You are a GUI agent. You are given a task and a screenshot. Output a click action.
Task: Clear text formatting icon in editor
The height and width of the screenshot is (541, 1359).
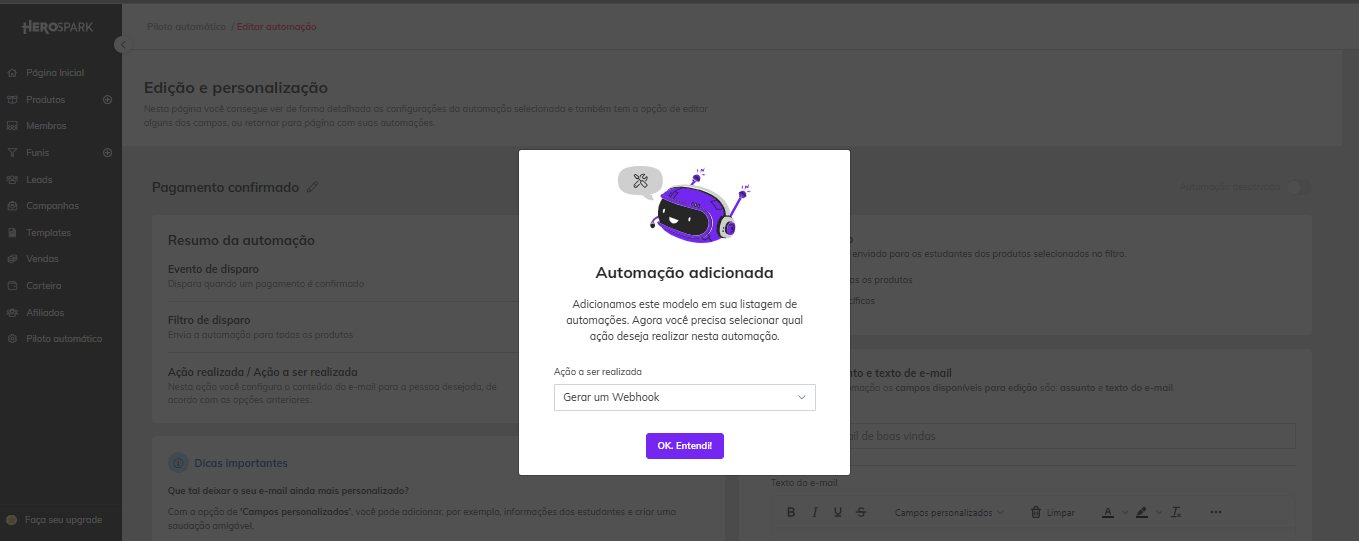tap(1177, 512)
